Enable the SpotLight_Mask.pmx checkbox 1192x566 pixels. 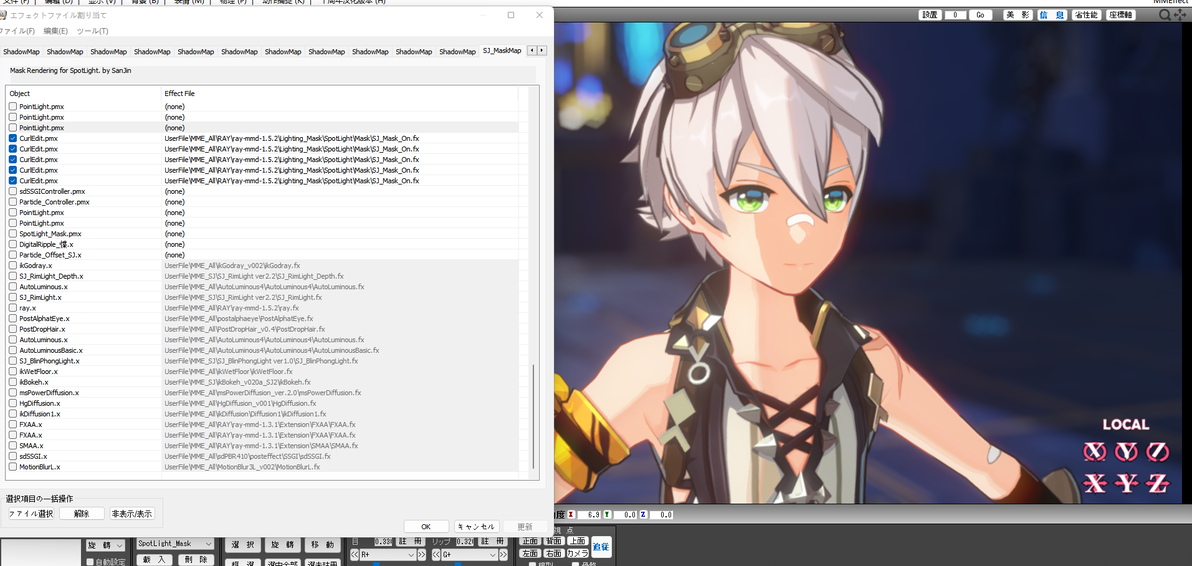[13, 234]
